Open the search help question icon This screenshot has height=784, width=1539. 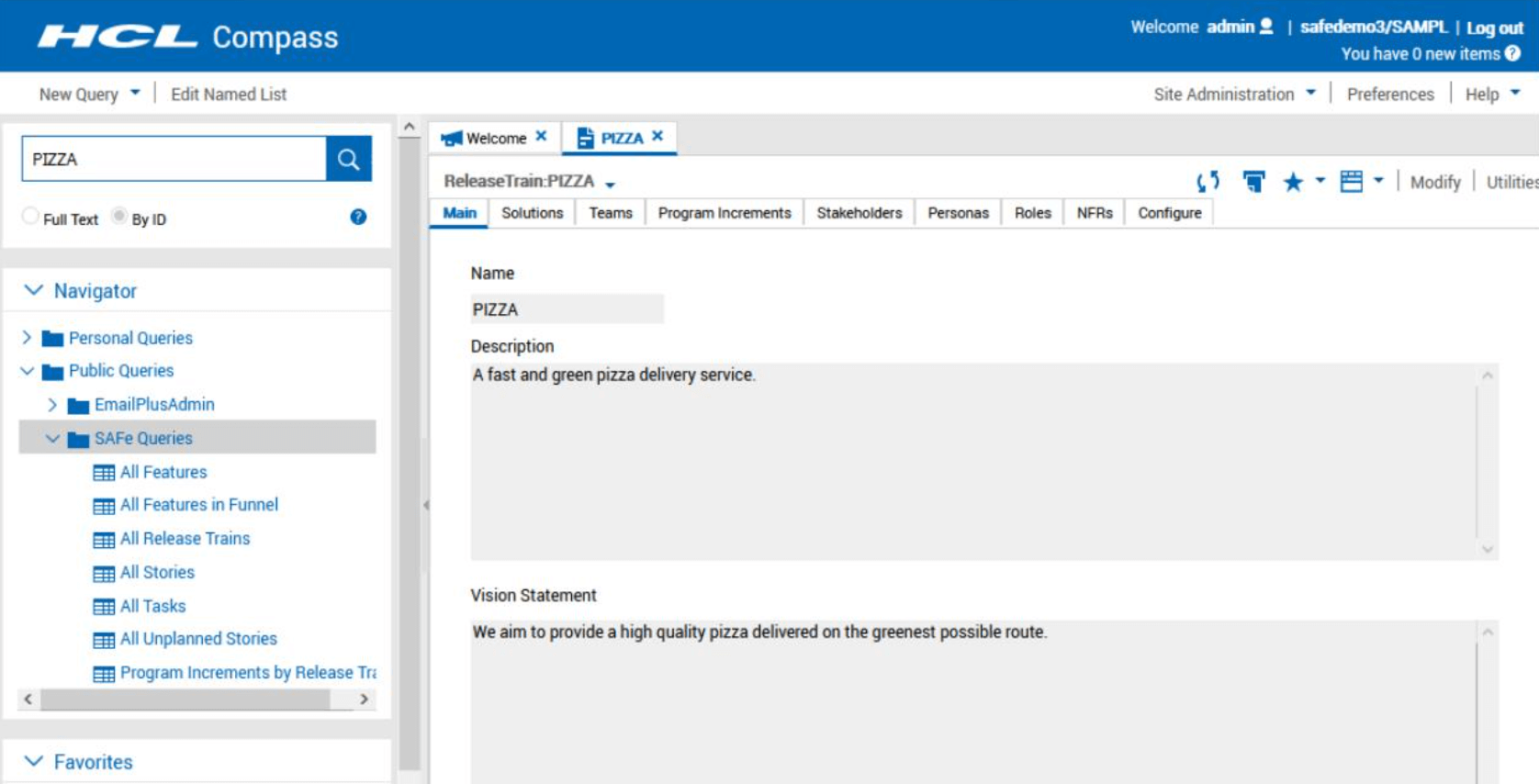pos(358,217)
